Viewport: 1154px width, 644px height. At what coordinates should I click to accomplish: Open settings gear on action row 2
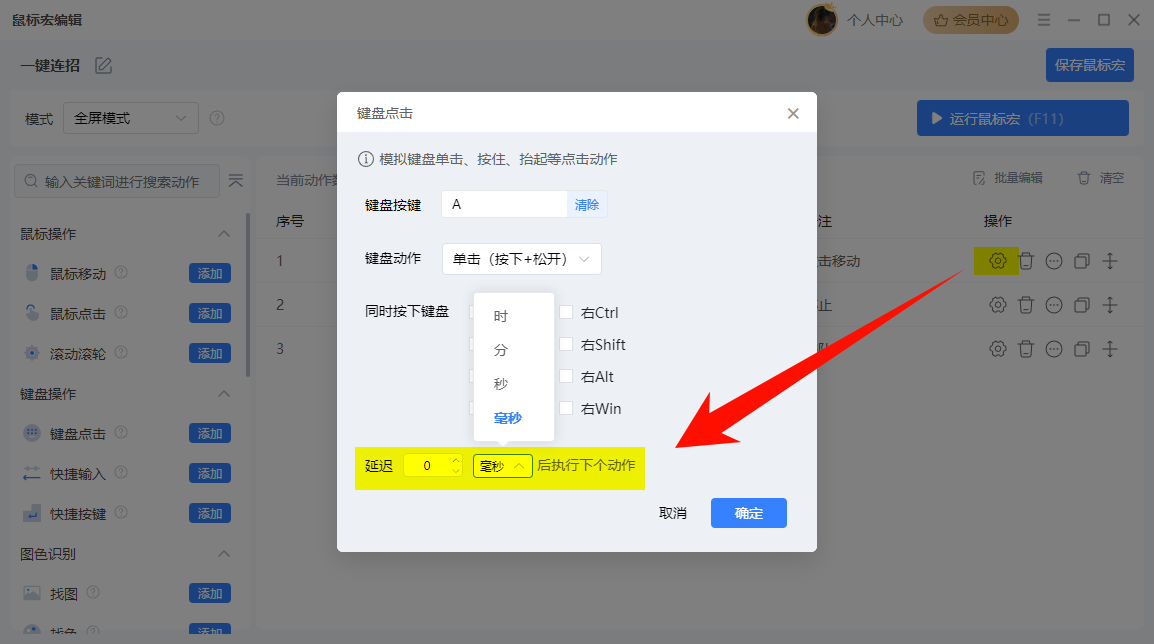pyautogui.click(x=996, y=305)
